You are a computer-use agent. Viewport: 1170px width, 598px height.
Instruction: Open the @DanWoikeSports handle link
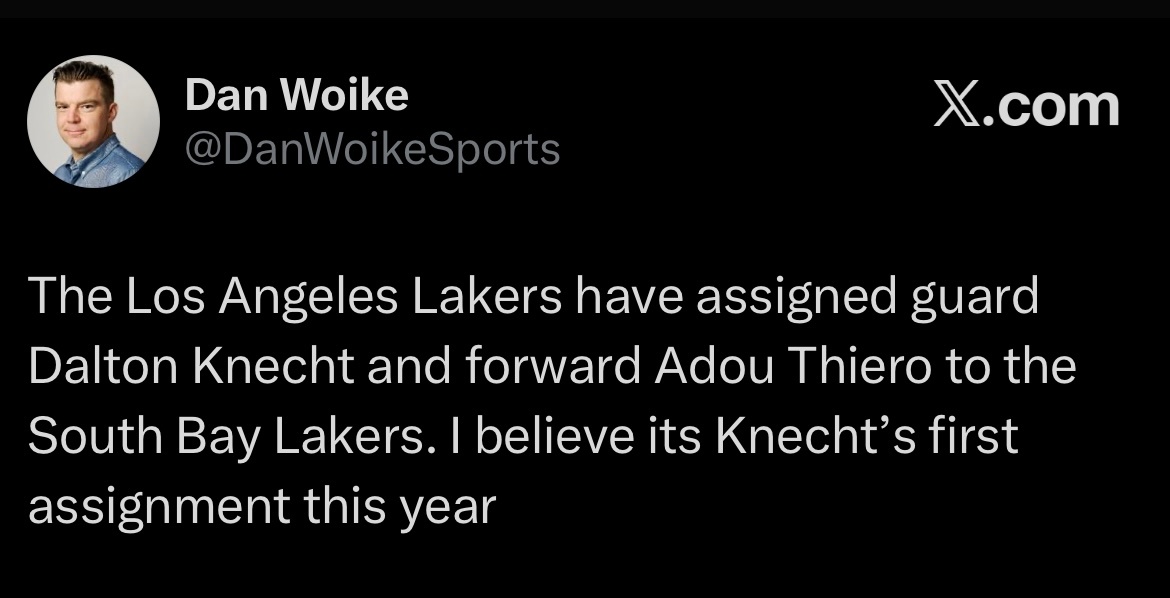click(372, 149)
